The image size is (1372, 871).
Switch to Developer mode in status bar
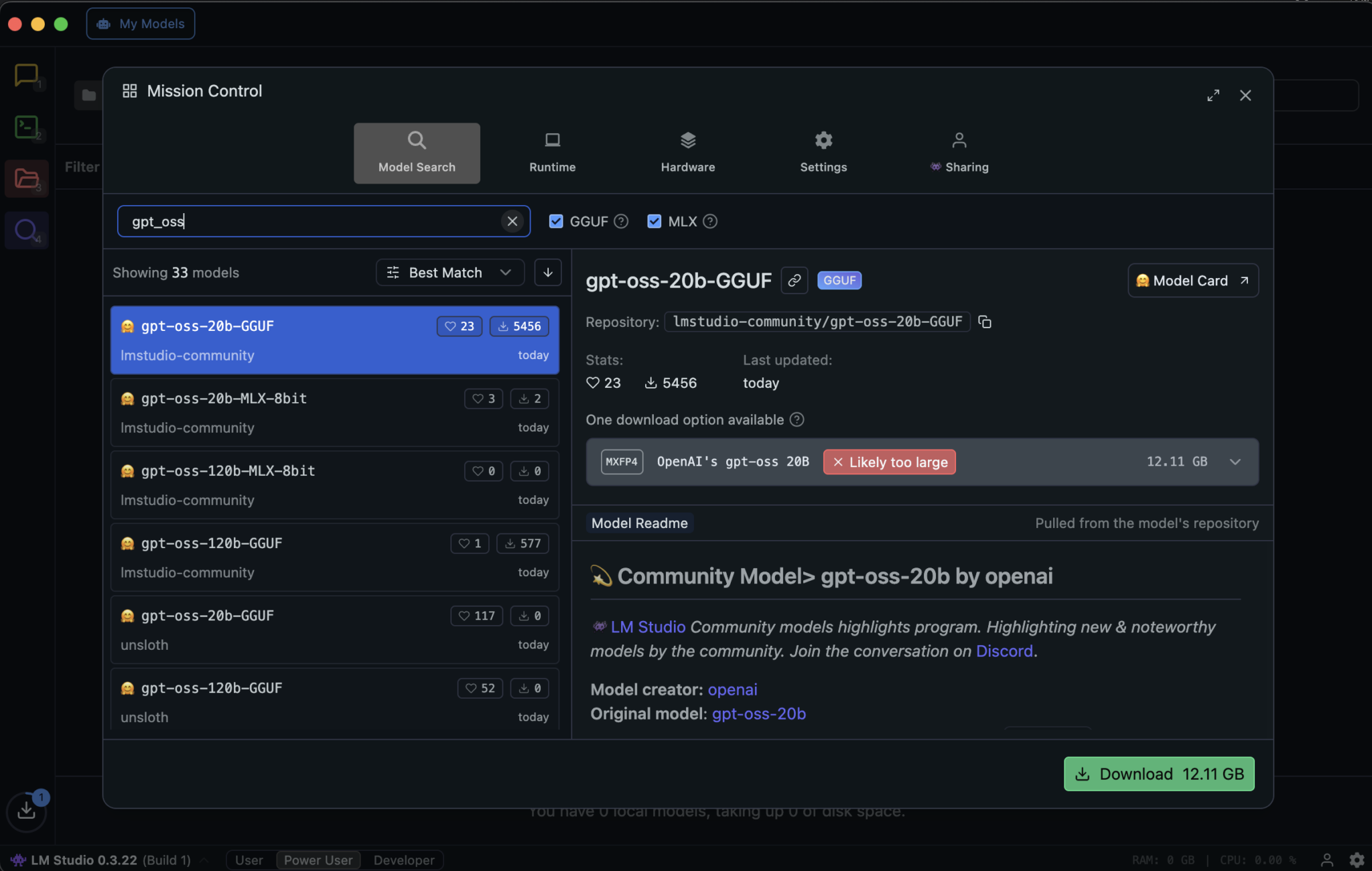(x=403, y=860)
